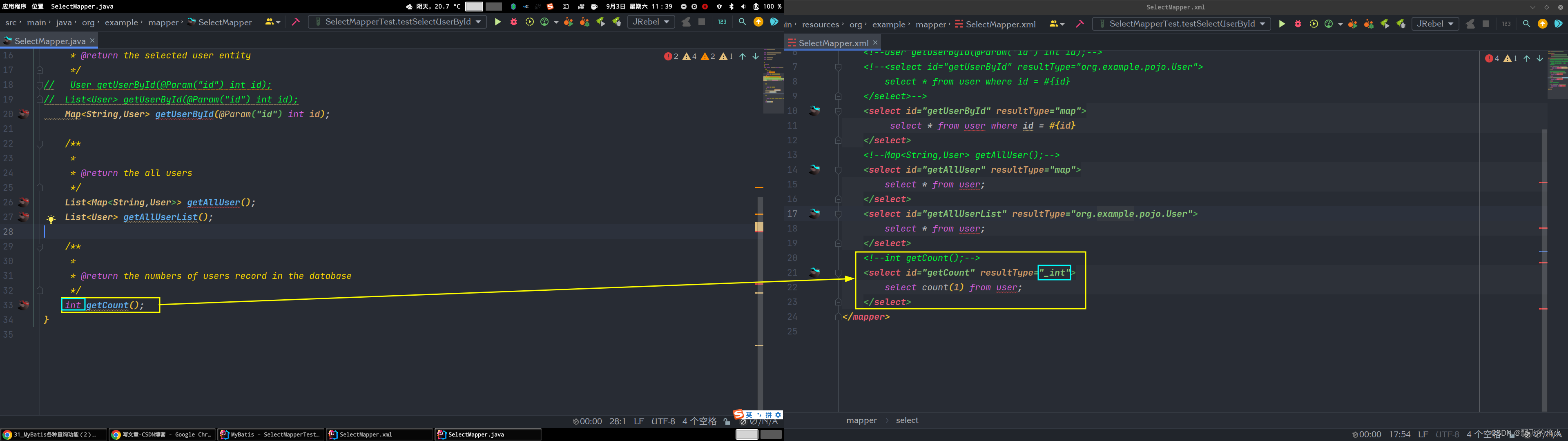Click the LF line separator in Java status bar
The width and height of the screenshot is (1568, 441).
[638, 421]
